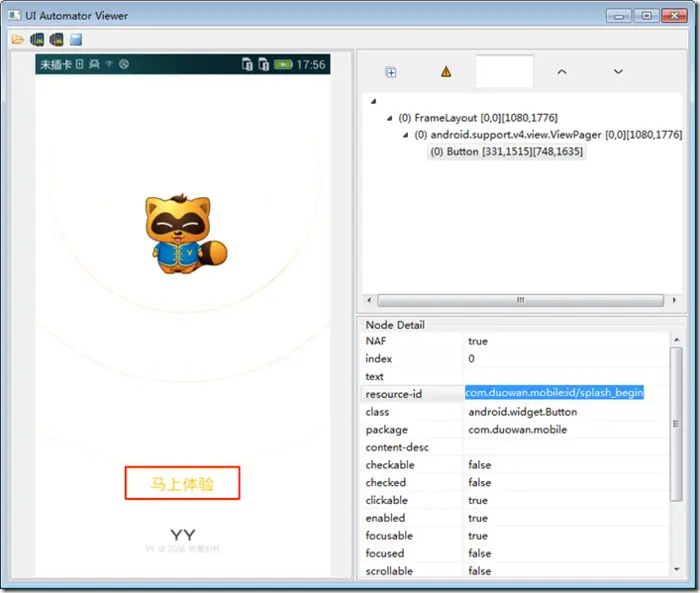
Task: Click the Node Detail panel header
Action: click(x=395, y=325)
